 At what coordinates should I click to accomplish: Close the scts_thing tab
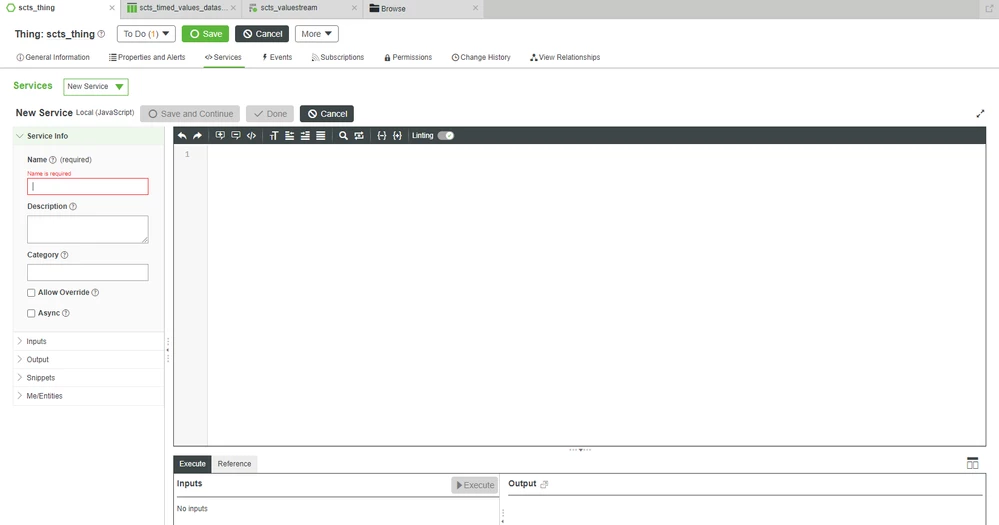click(x=112, y=8)
